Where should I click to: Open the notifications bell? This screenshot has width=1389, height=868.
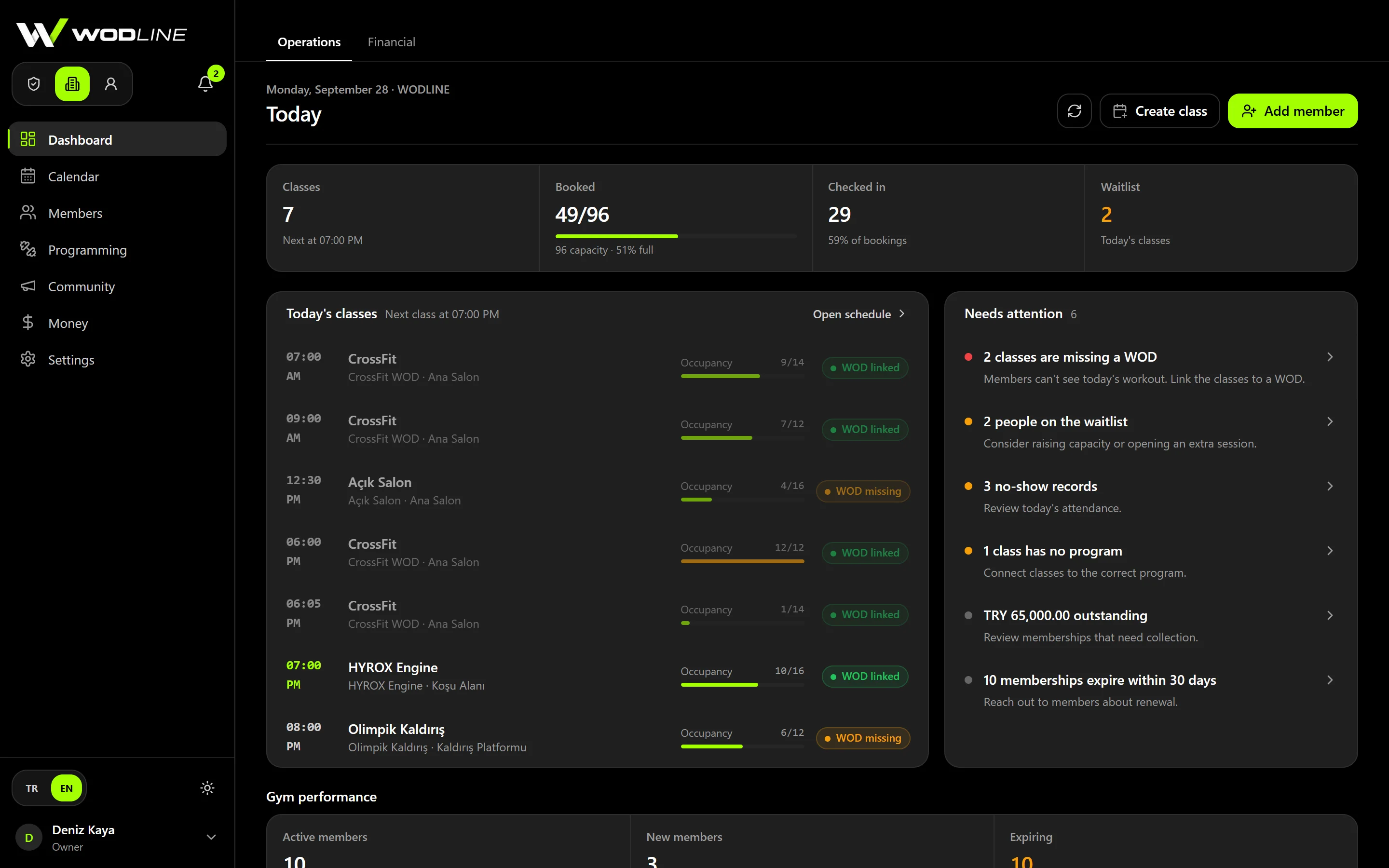click(205, 84)
